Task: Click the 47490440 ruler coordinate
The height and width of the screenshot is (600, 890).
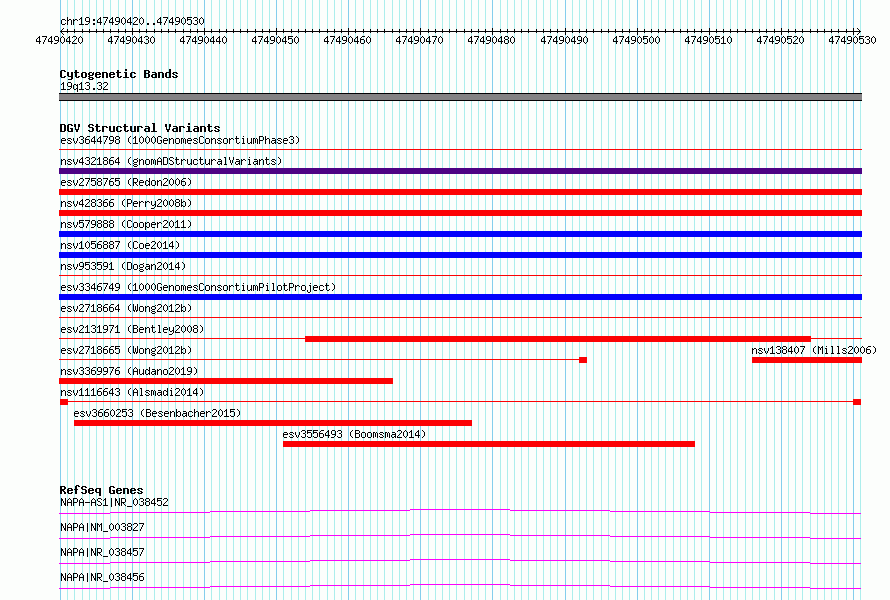Action: point(203,40)
